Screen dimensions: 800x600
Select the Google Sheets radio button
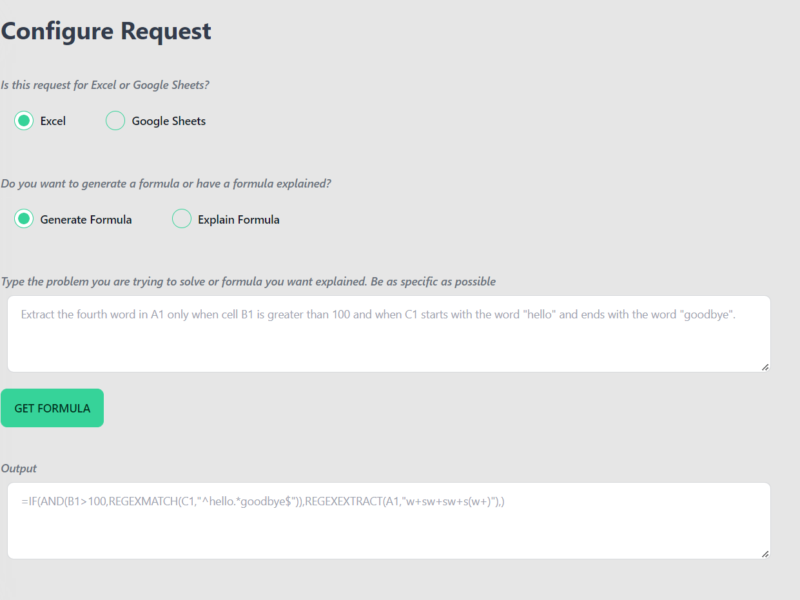[115, 121]
